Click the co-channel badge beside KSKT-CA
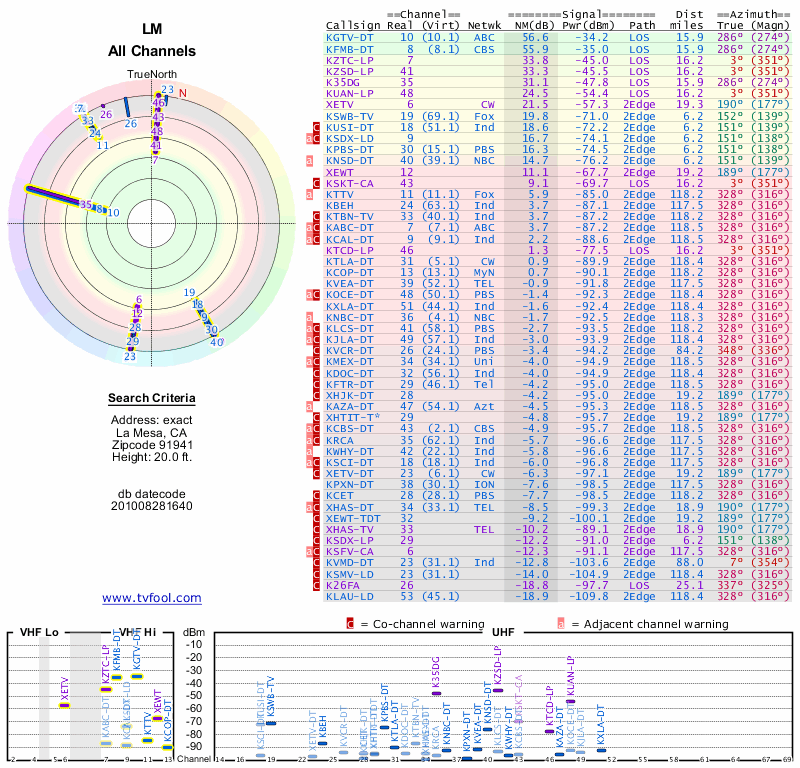 316,183
